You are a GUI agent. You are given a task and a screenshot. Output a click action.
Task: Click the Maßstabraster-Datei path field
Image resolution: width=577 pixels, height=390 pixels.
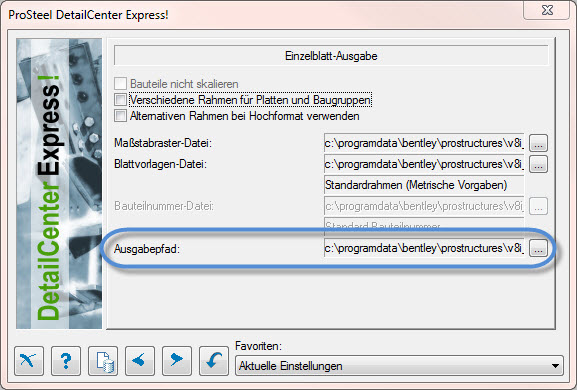click(x=424, y=143)
